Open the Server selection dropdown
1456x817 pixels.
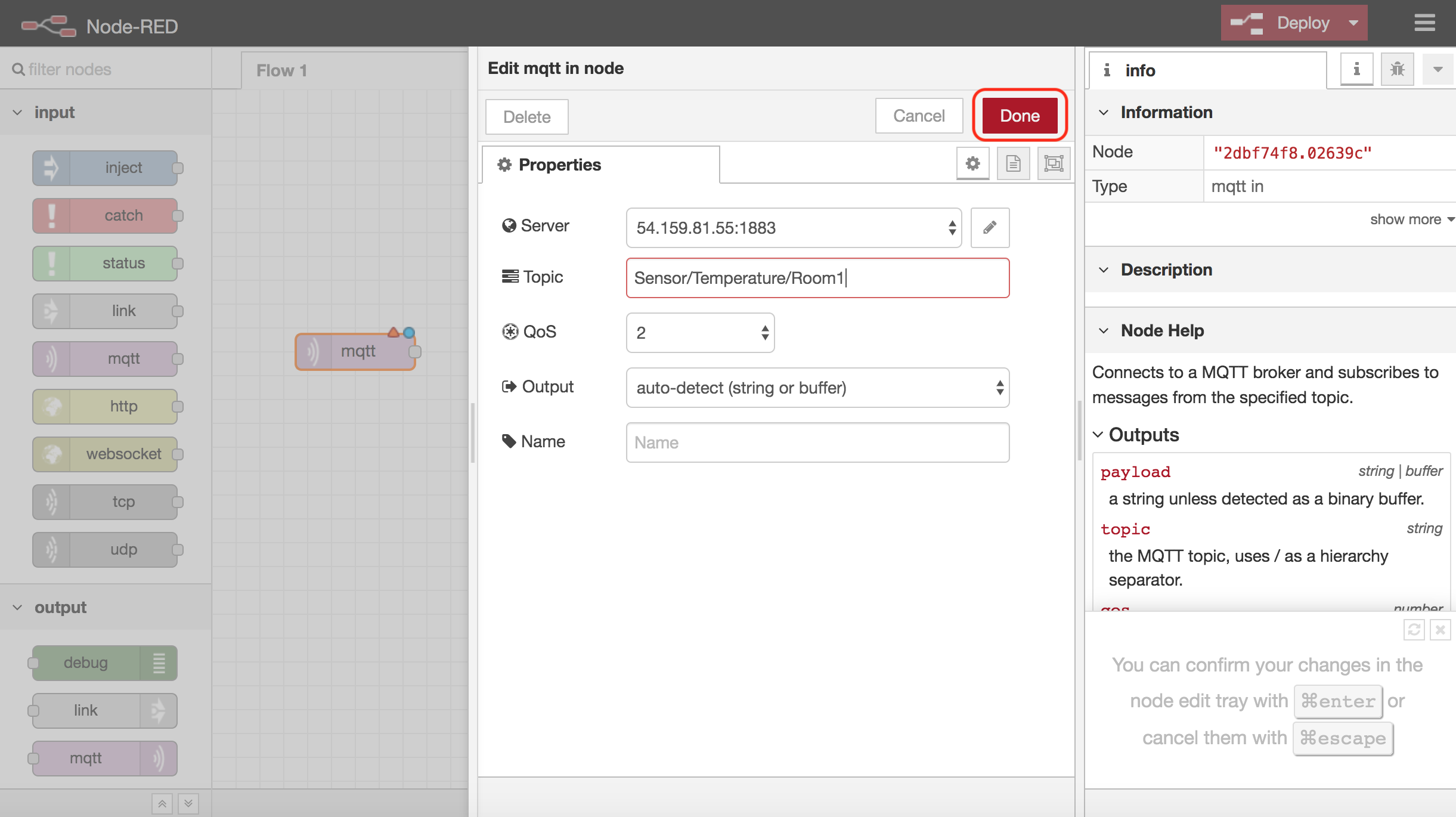click(x=794, y=228)
